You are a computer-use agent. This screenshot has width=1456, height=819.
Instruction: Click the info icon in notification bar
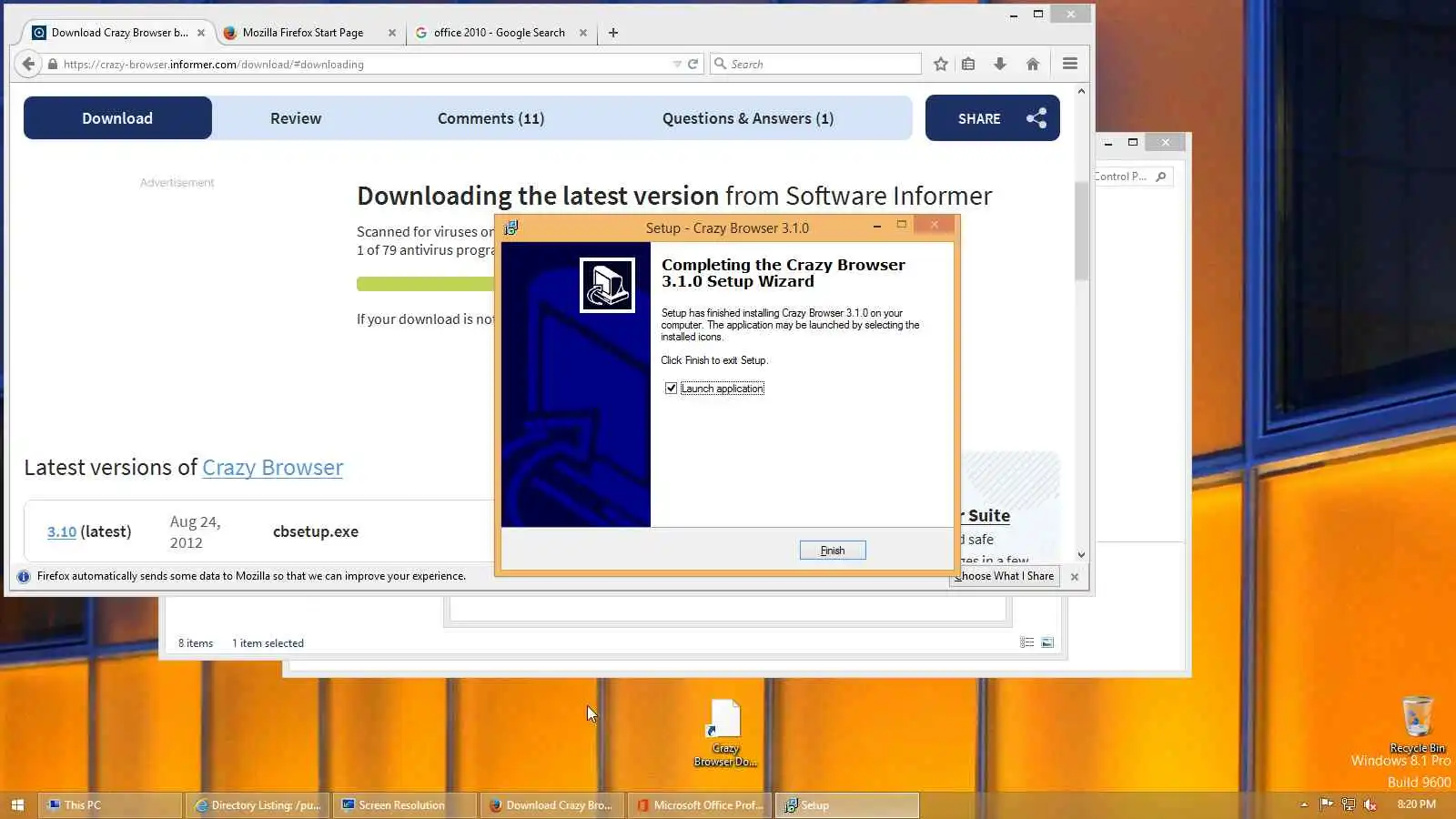click(24, 576)
